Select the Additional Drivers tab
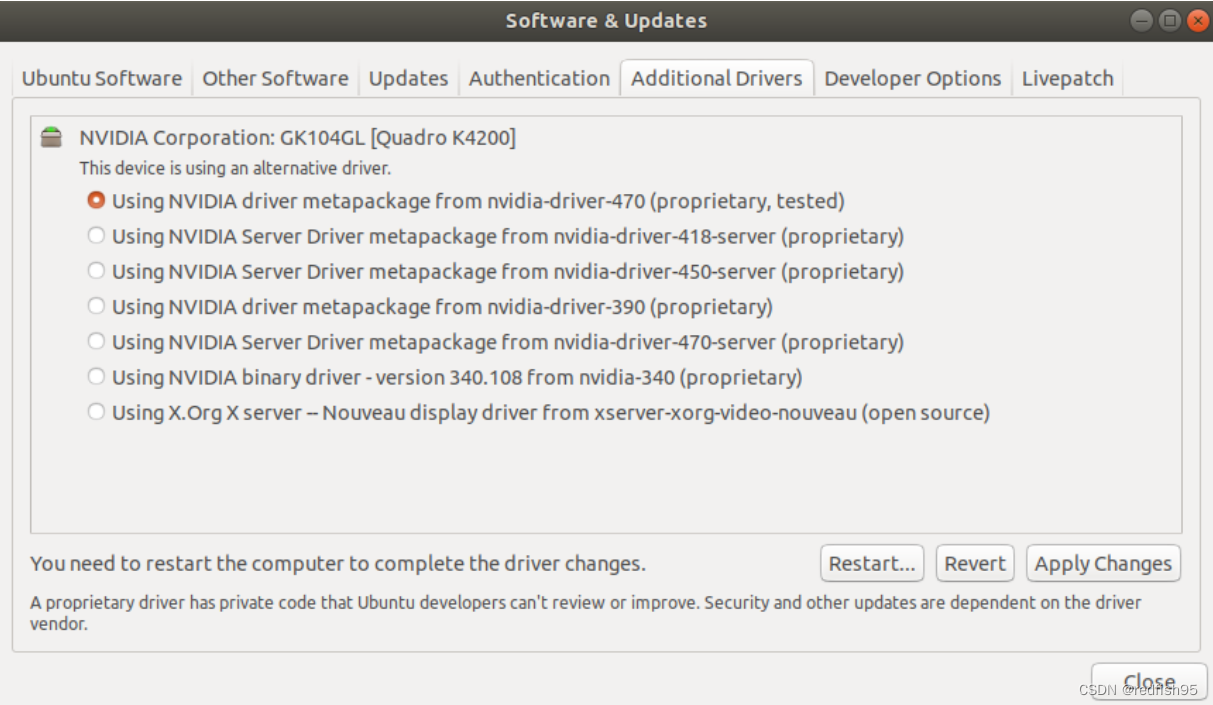The height and width of the screenshot is (705, 1213). coord(717,78)
